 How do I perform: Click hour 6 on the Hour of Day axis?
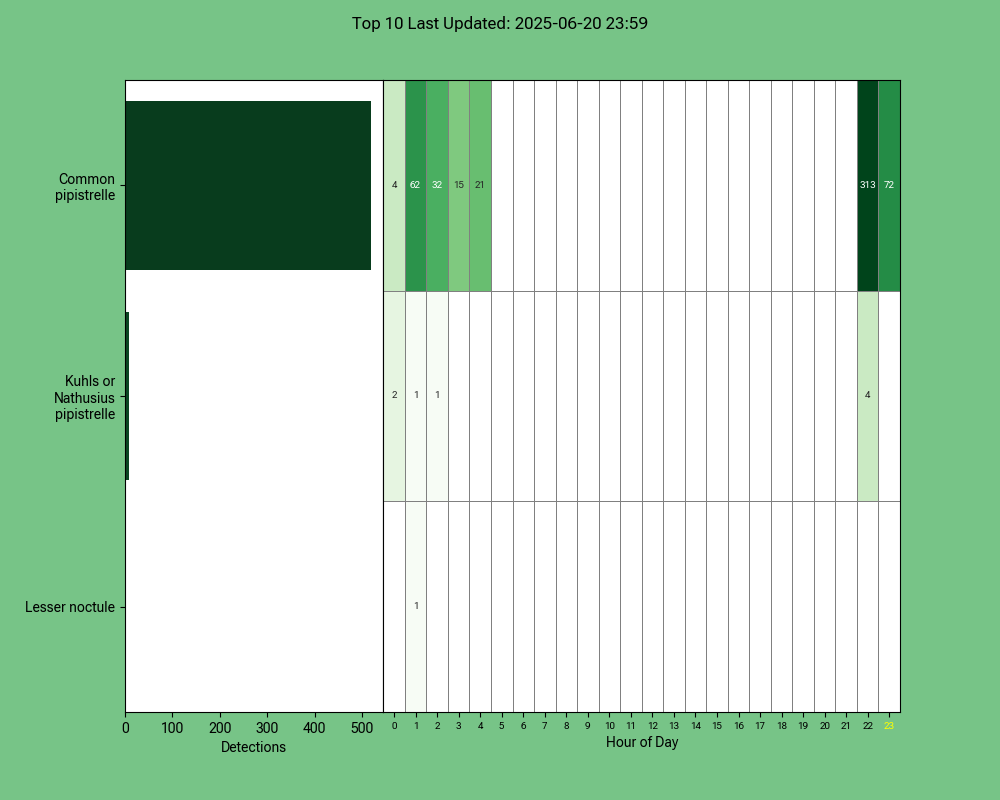[x=524, y=726]
